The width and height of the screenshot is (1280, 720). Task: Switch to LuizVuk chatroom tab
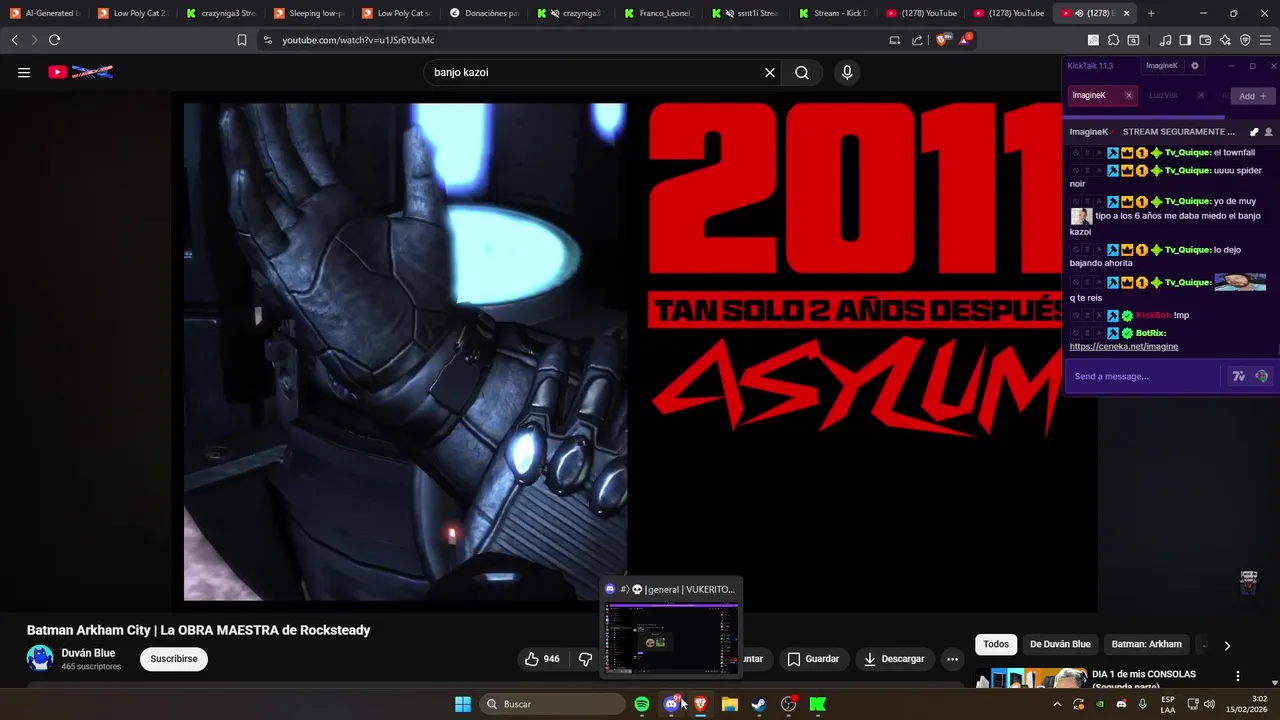coord(1164,95)
